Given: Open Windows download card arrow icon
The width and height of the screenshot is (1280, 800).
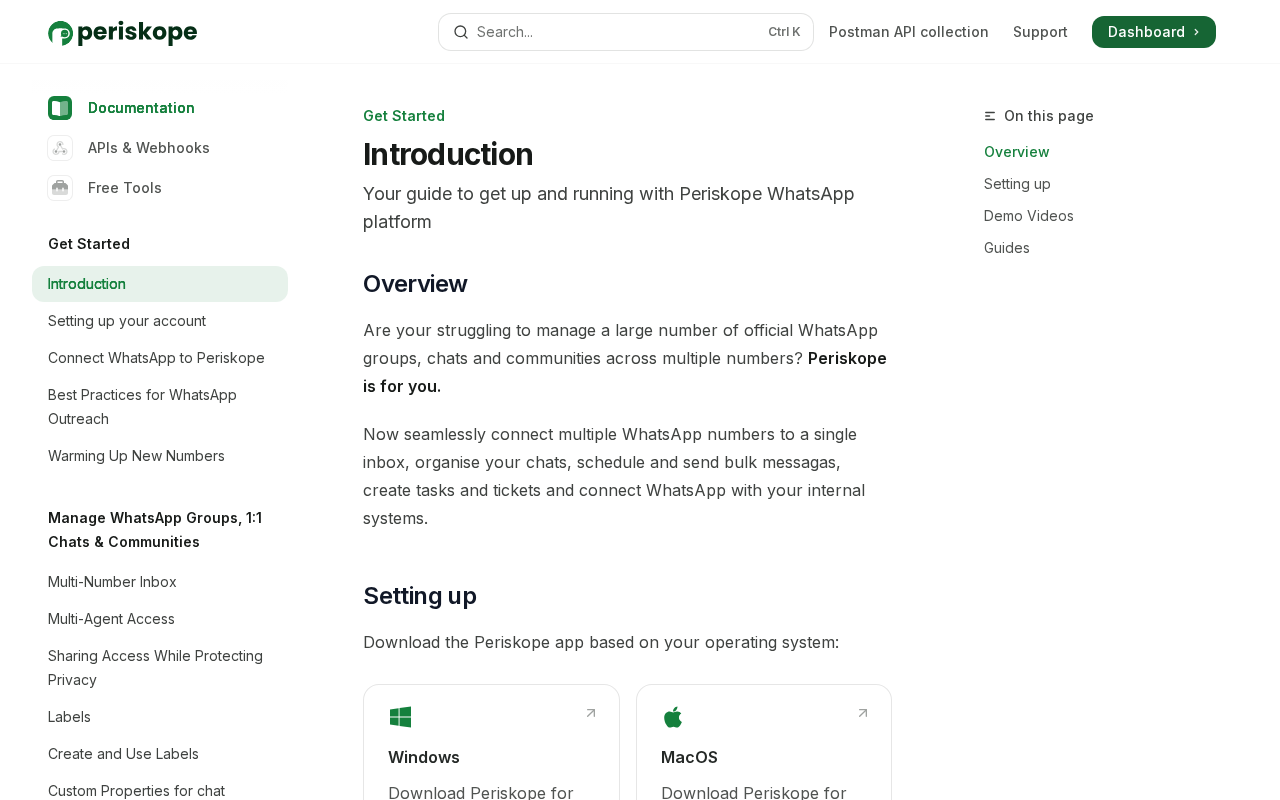Looking at the screenshot, I should tap(591, 713).
